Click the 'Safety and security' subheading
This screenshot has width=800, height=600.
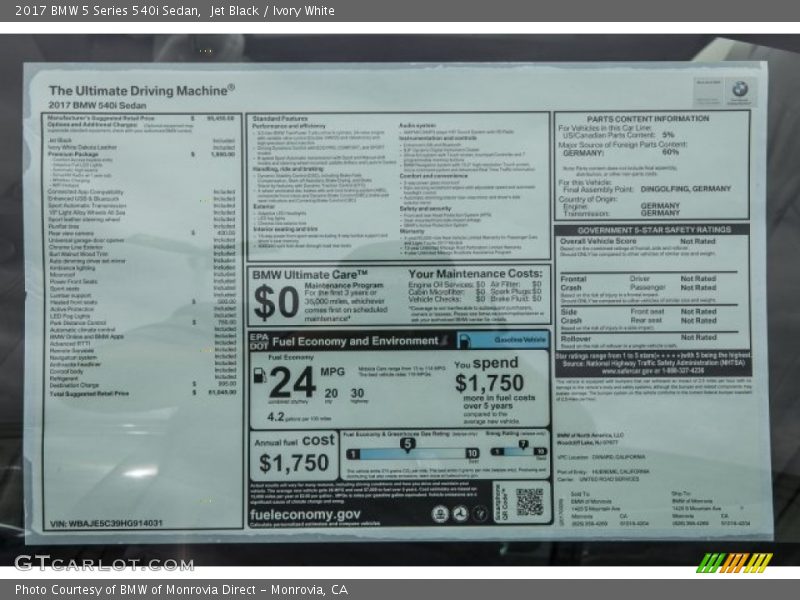(425, 208)
